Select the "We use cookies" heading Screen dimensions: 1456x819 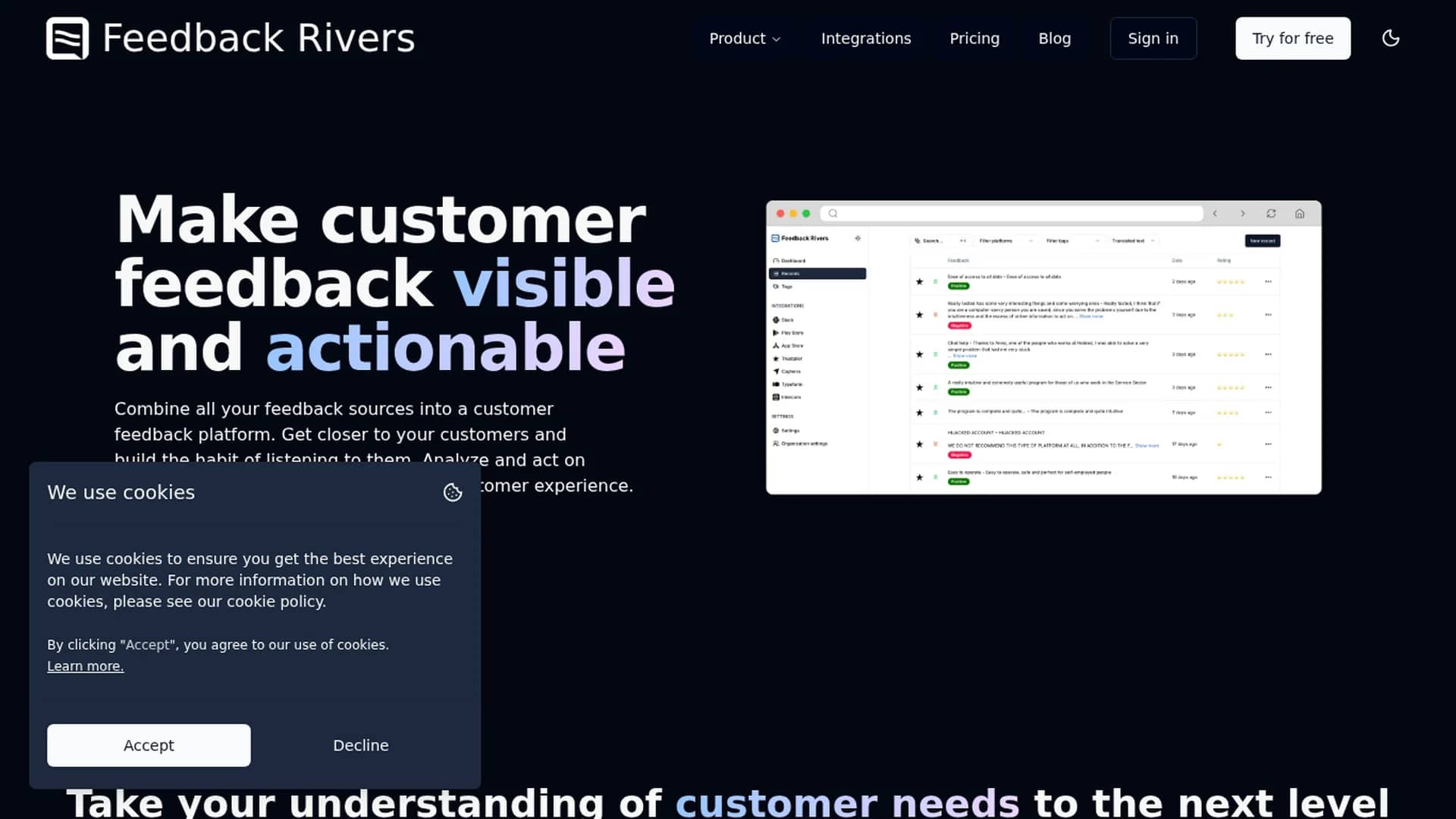pyautogui.click(x=121, y=492)
